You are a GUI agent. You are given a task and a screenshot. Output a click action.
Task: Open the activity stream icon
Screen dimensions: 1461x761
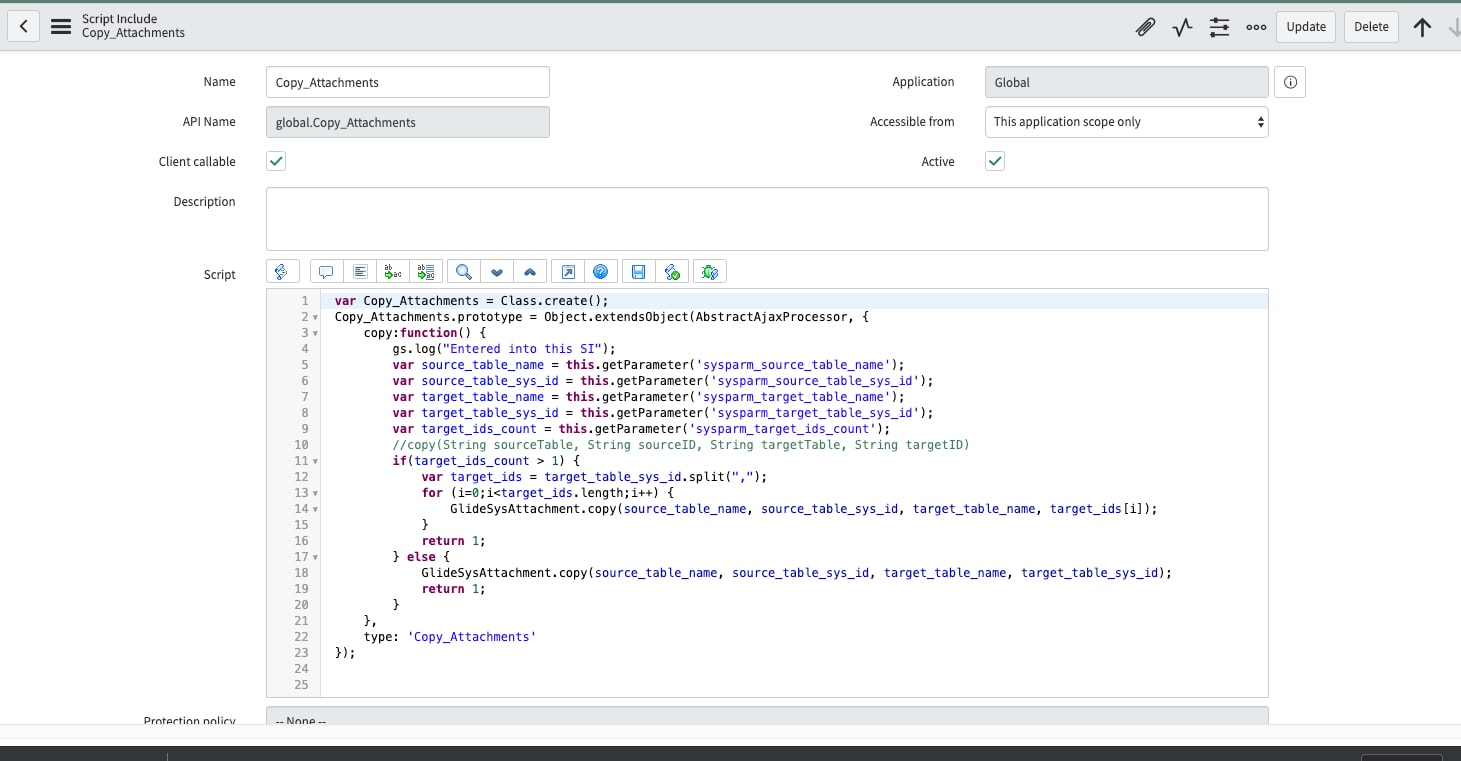pos(1182,27)
